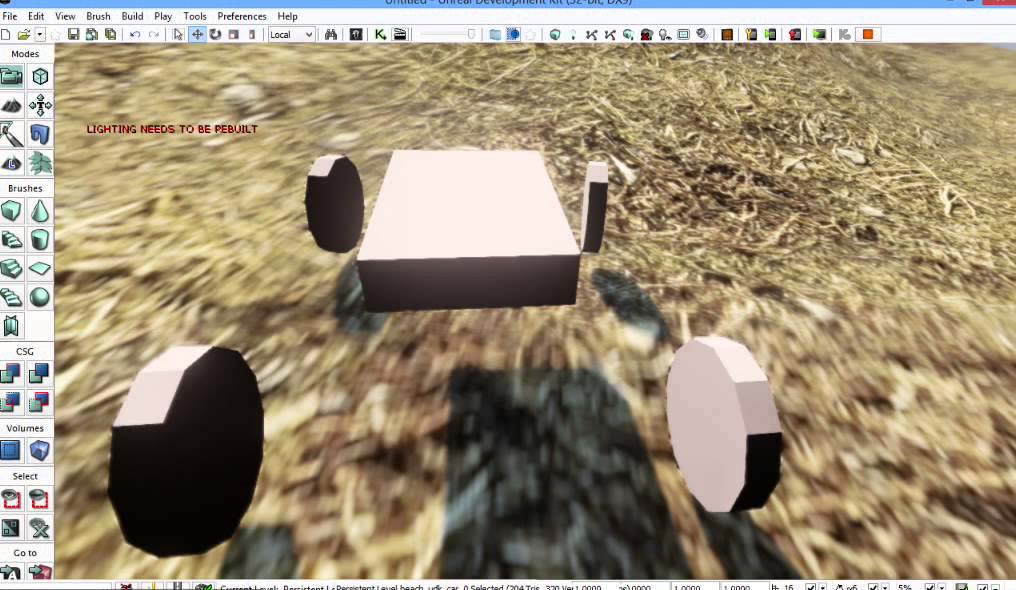Pick the Sphere (tetrahedron) brush
The width and height of the screenshot is (1016, 590).
[x=40, y=297]
